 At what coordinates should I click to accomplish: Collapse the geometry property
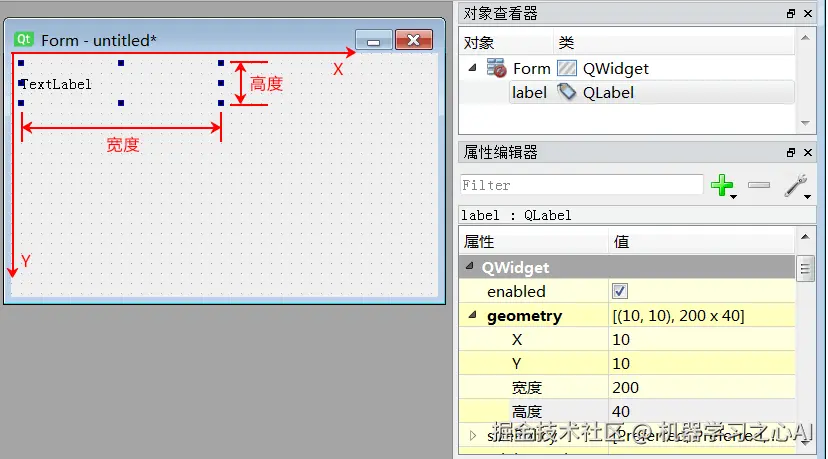point(473,315)
